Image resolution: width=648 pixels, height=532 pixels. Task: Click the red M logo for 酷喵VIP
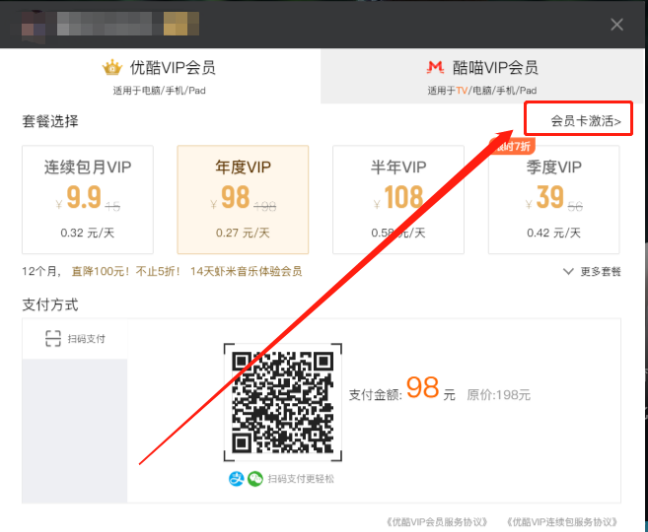(435, 68)
